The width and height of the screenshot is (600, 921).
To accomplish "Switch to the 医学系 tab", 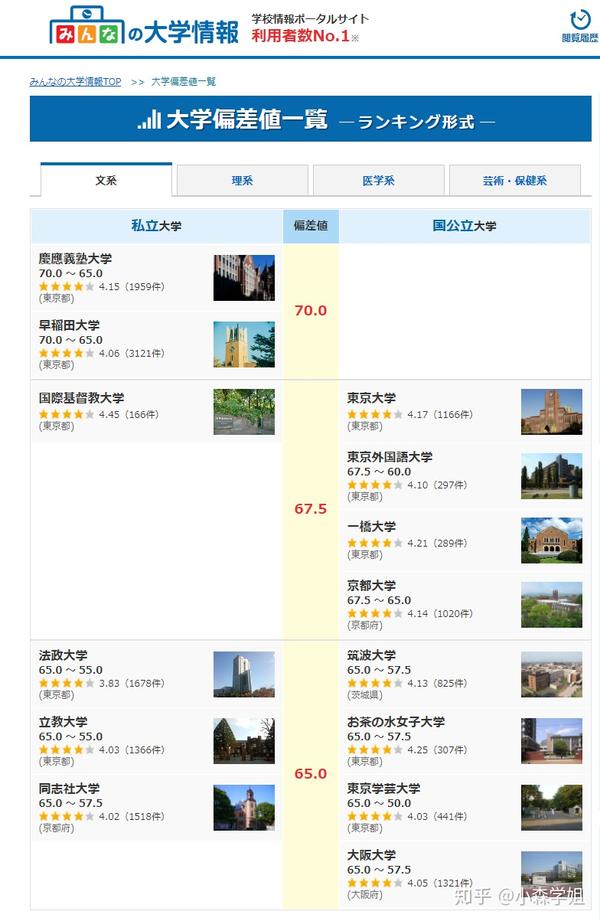I will pos(378,180).
